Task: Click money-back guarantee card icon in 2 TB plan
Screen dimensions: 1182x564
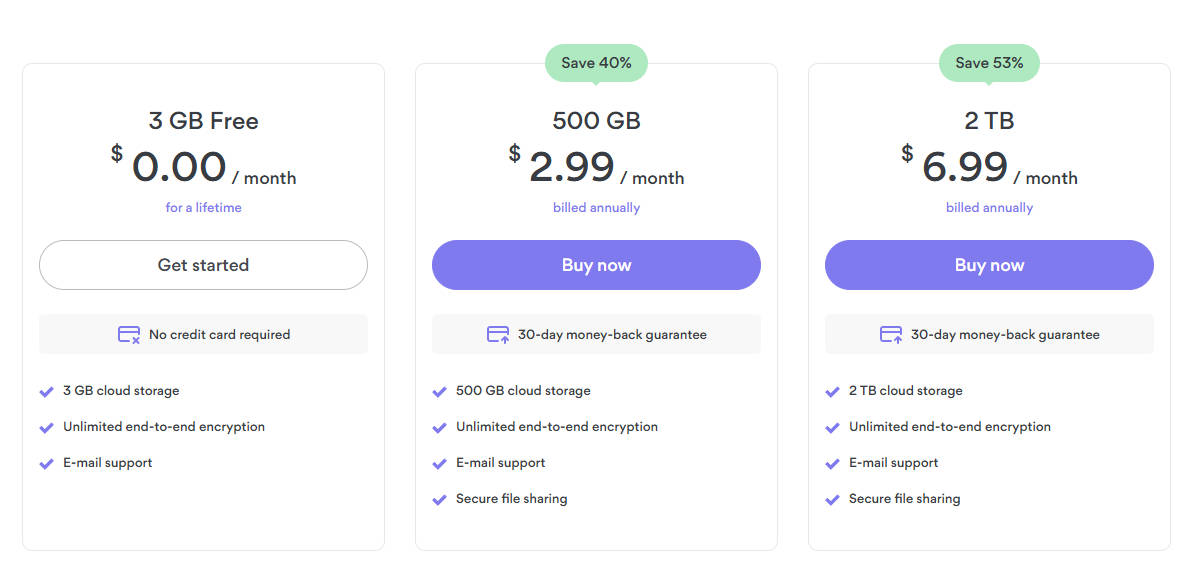Action: tap(892, 335)
